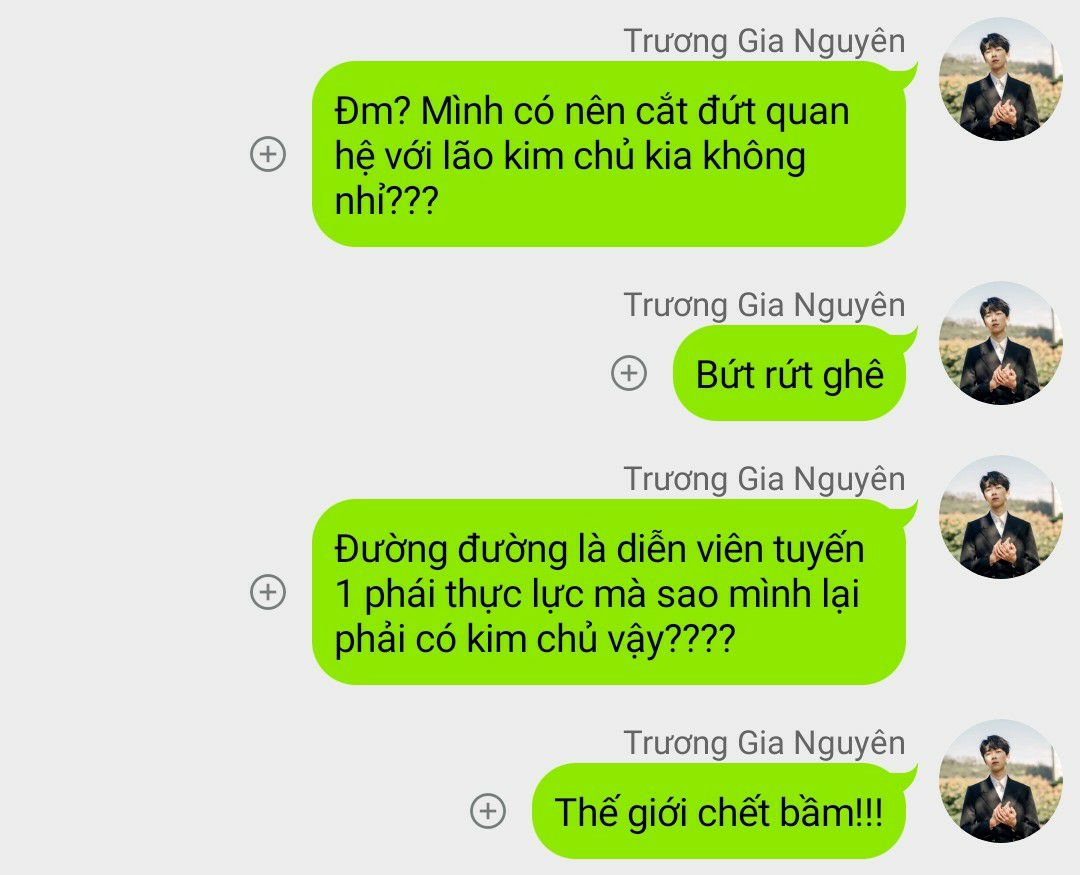Open the avatar beside the 'diễn viên tuyến 1' message
The width and height of the screenshot is (1080, 875).
[1001, 517]
